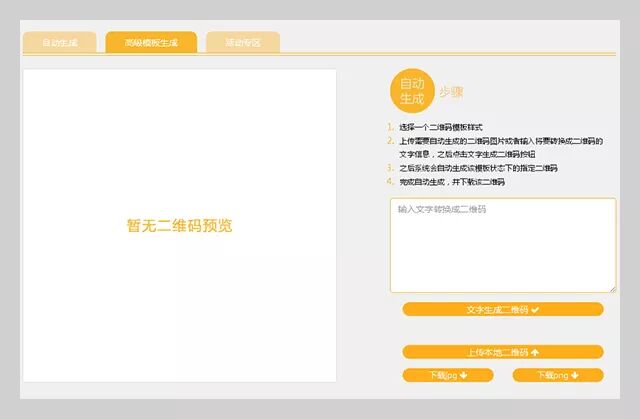This screenshot has width=640, height=419.
Task: Click step 1 选择一个二维码模板样式
Action: [441, 128]
